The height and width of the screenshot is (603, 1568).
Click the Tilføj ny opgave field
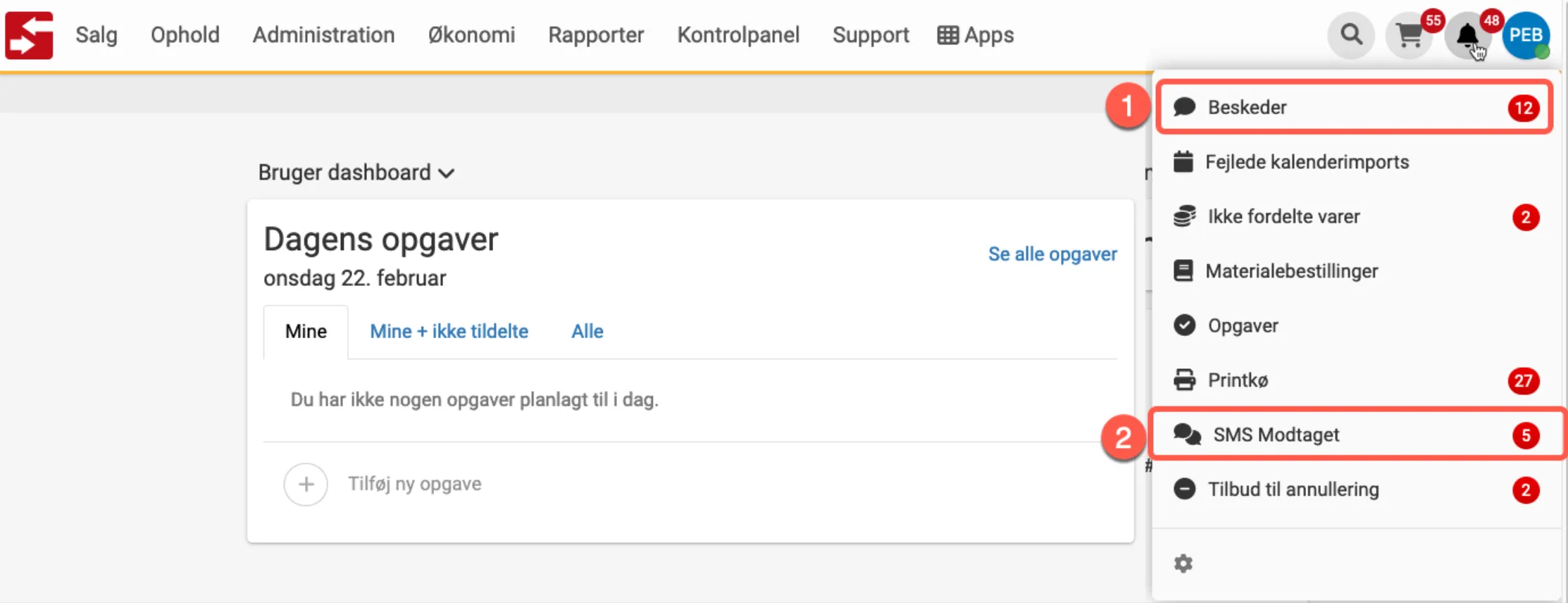415,485
